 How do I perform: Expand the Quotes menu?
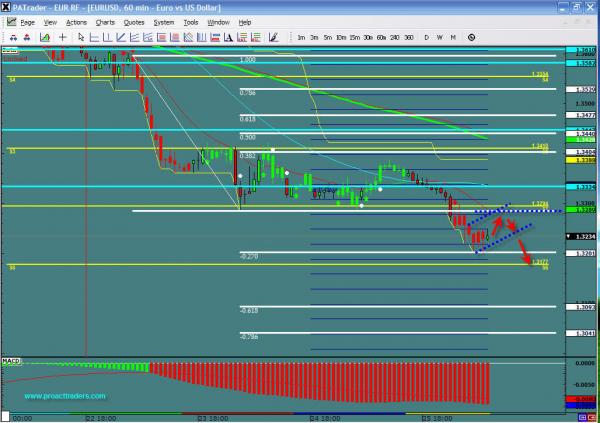coord(134,21)
